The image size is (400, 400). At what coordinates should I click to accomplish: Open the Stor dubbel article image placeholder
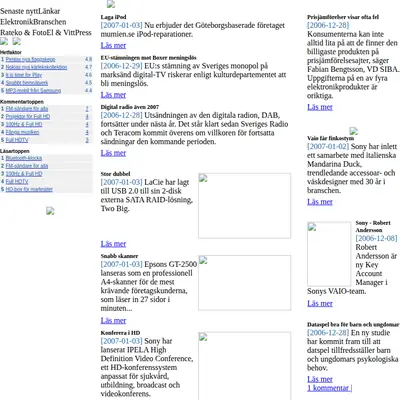tap(244, 206)
